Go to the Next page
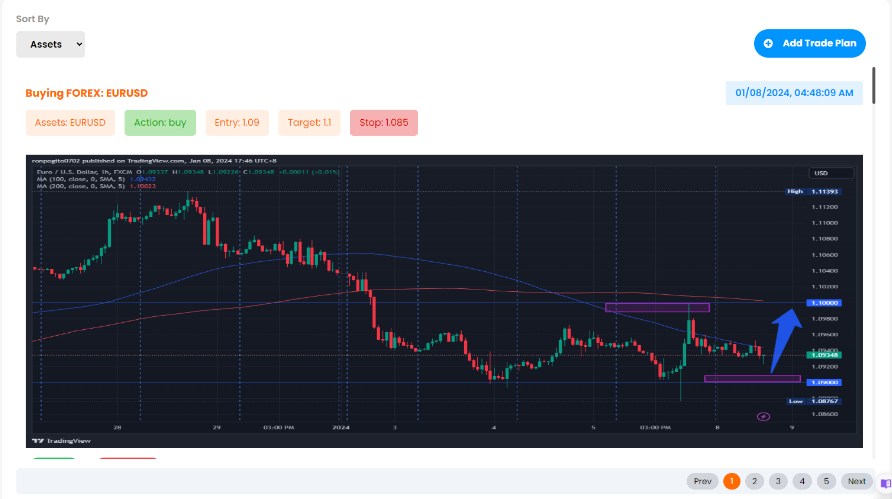Viewport: 892px width, 499px height. pos(855,481)
